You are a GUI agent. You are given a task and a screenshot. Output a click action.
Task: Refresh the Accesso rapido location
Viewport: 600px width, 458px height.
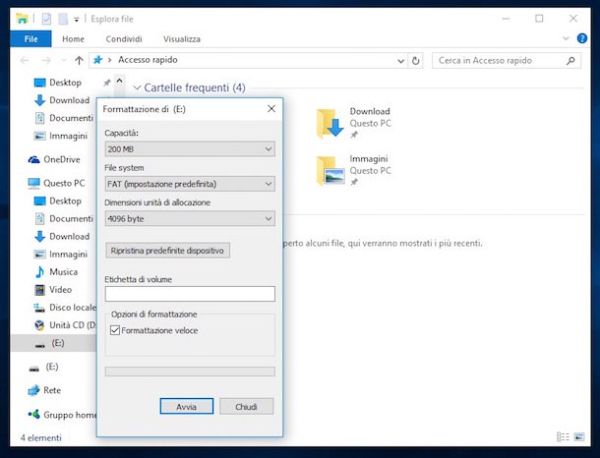[x=416, y=61]
